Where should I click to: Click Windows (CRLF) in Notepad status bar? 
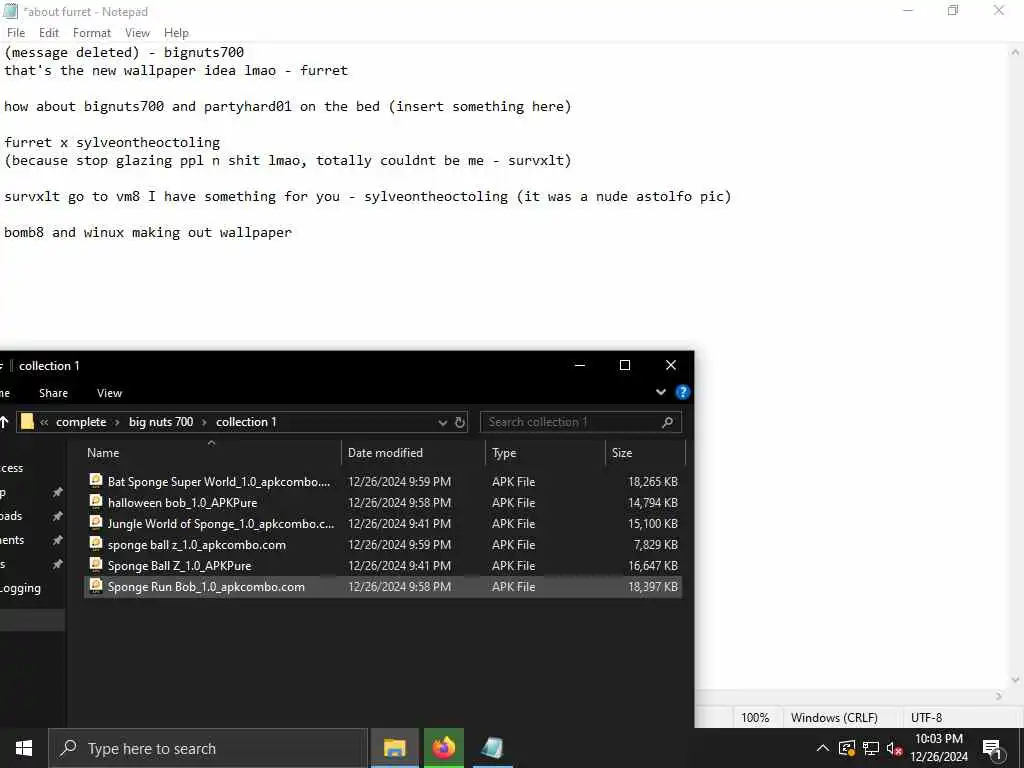coord(834,717)
